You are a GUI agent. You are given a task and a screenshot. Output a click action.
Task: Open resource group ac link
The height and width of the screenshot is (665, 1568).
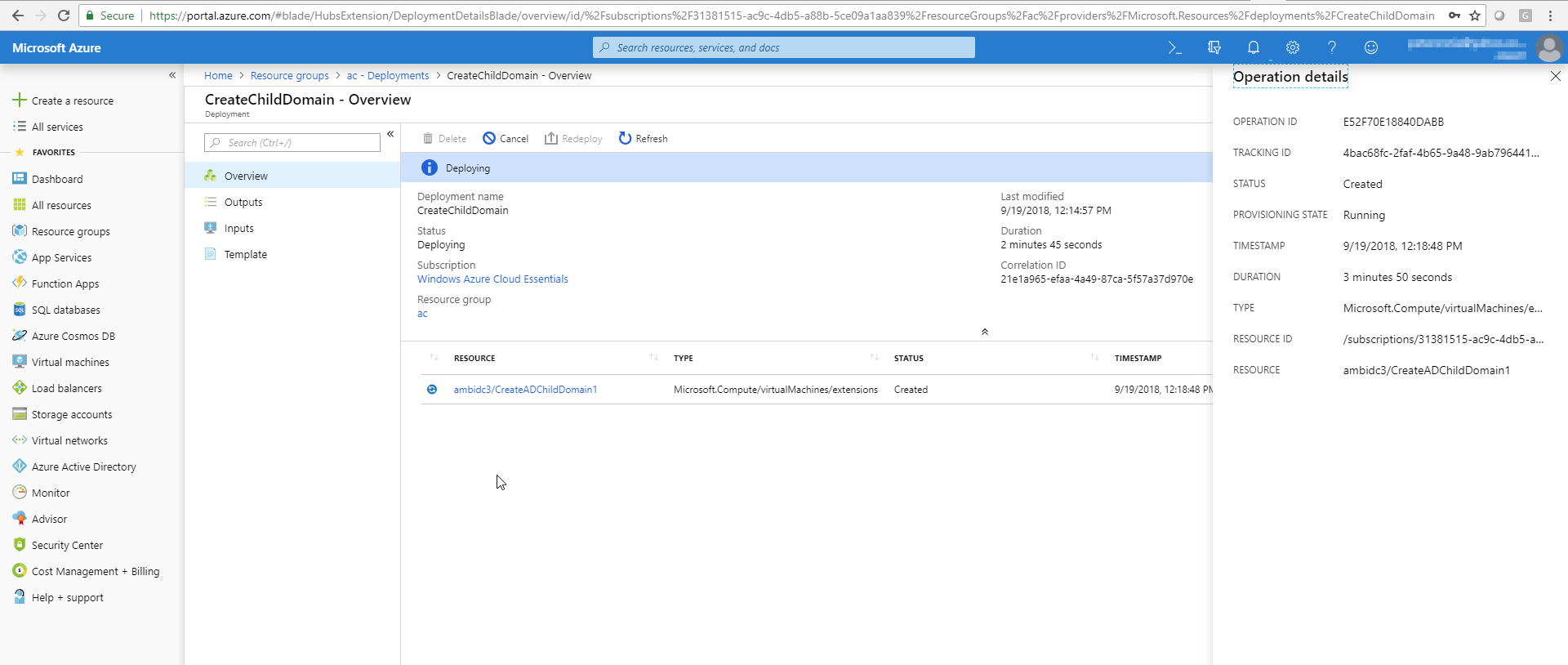(x=422, y=313)
